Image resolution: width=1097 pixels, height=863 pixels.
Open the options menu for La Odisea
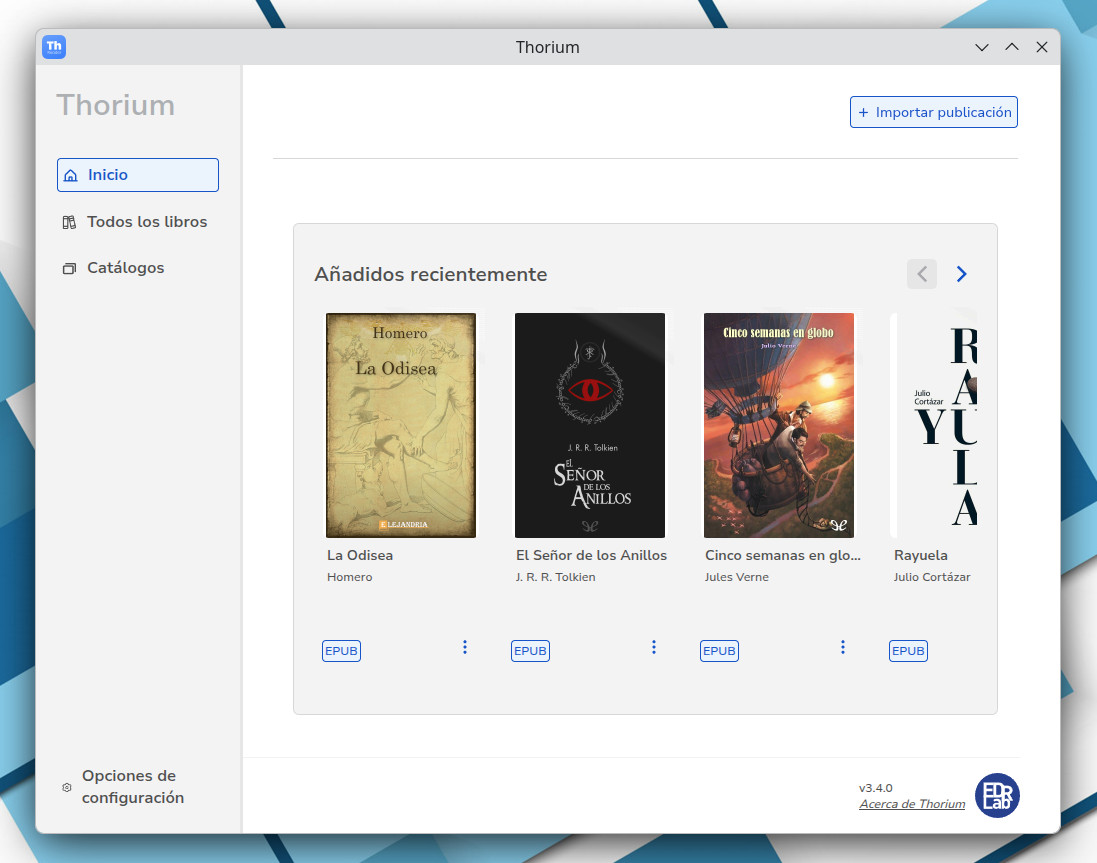click(x=465, y=648)
